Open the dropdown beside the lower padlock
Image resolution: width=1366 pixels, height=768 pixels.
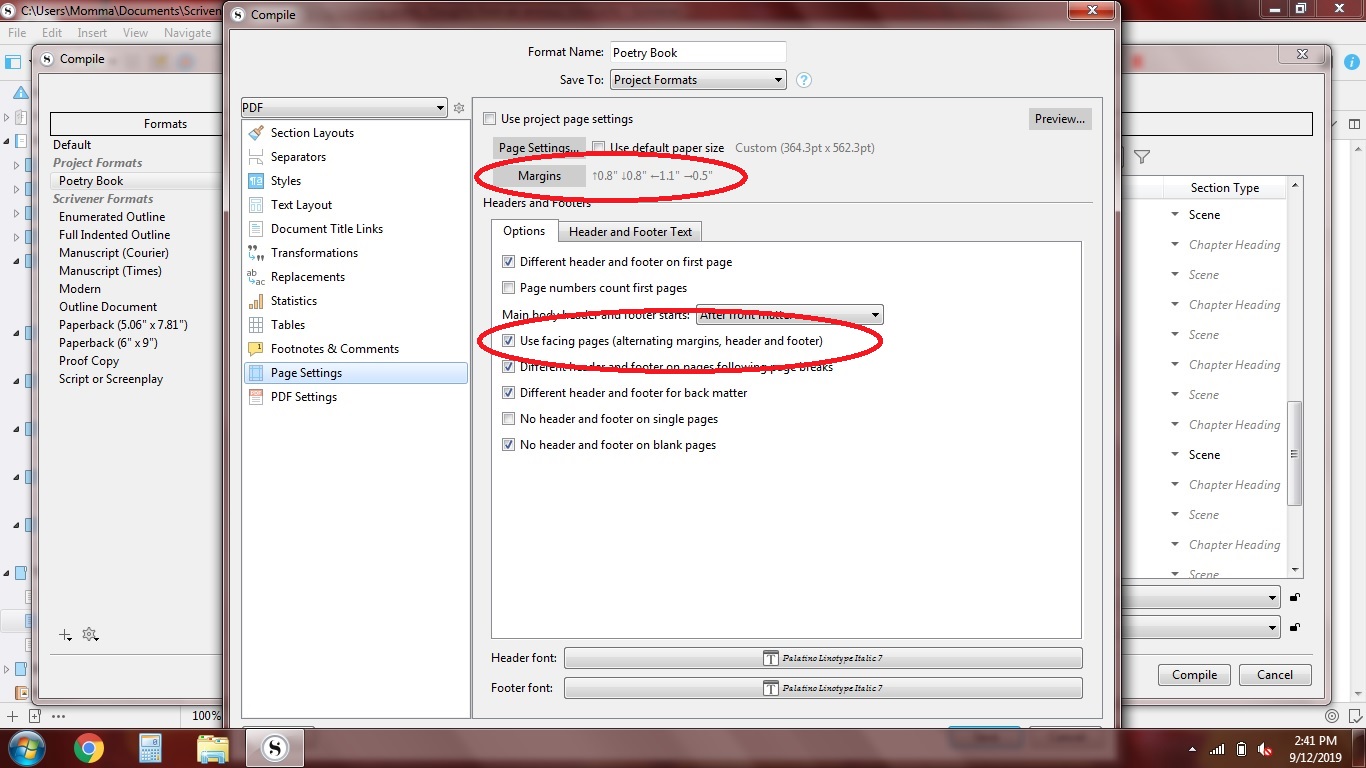[1200, 627]
